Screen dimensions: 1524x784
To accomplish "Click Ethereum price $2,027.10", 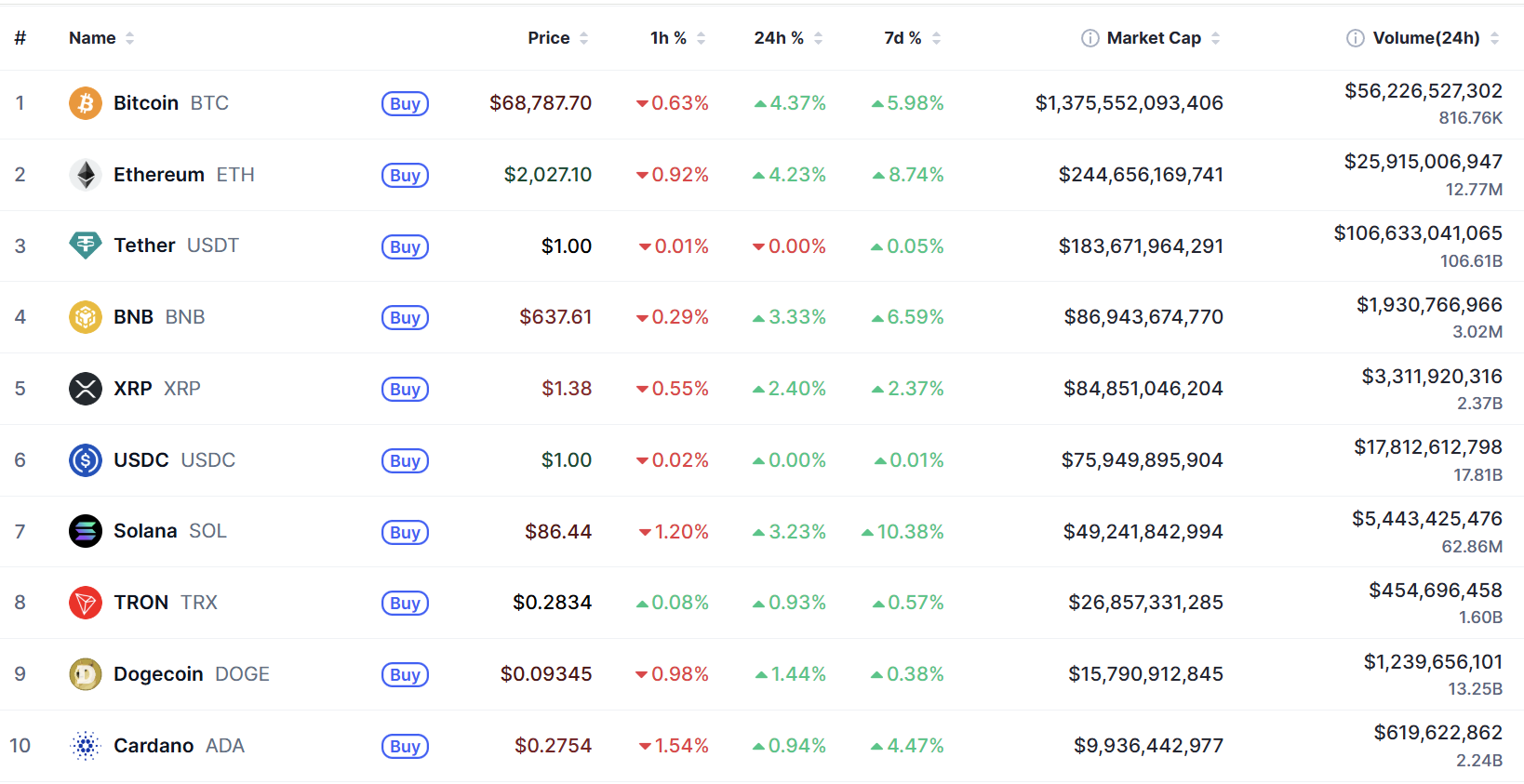I will tap(548, 175).
